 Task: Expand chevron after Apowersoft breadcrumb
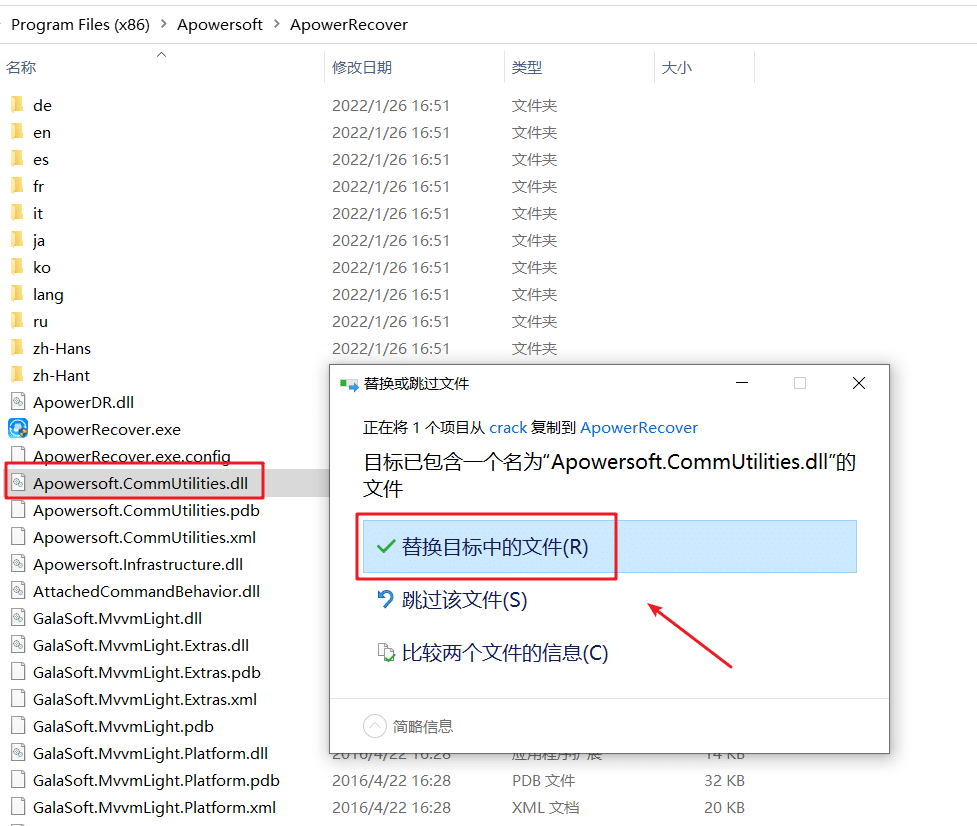(x=276, y=24)
